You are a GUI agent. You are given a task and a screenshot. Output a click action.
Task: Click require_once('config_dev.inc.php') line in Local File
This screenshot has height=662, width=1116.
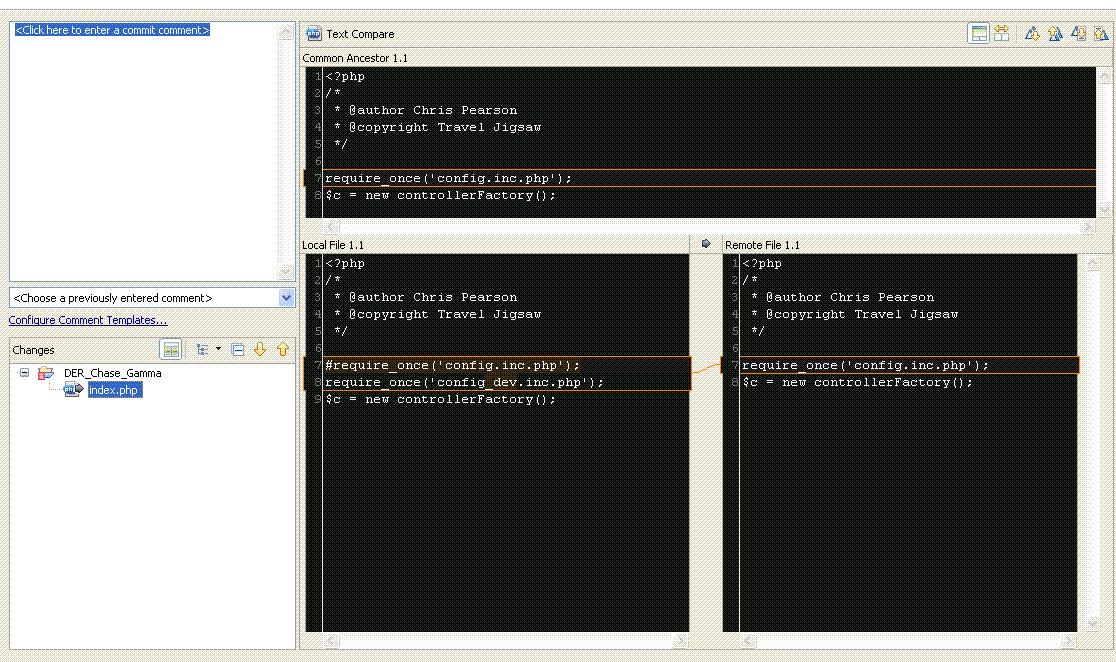pyautogui.click(x=464, y=382)
